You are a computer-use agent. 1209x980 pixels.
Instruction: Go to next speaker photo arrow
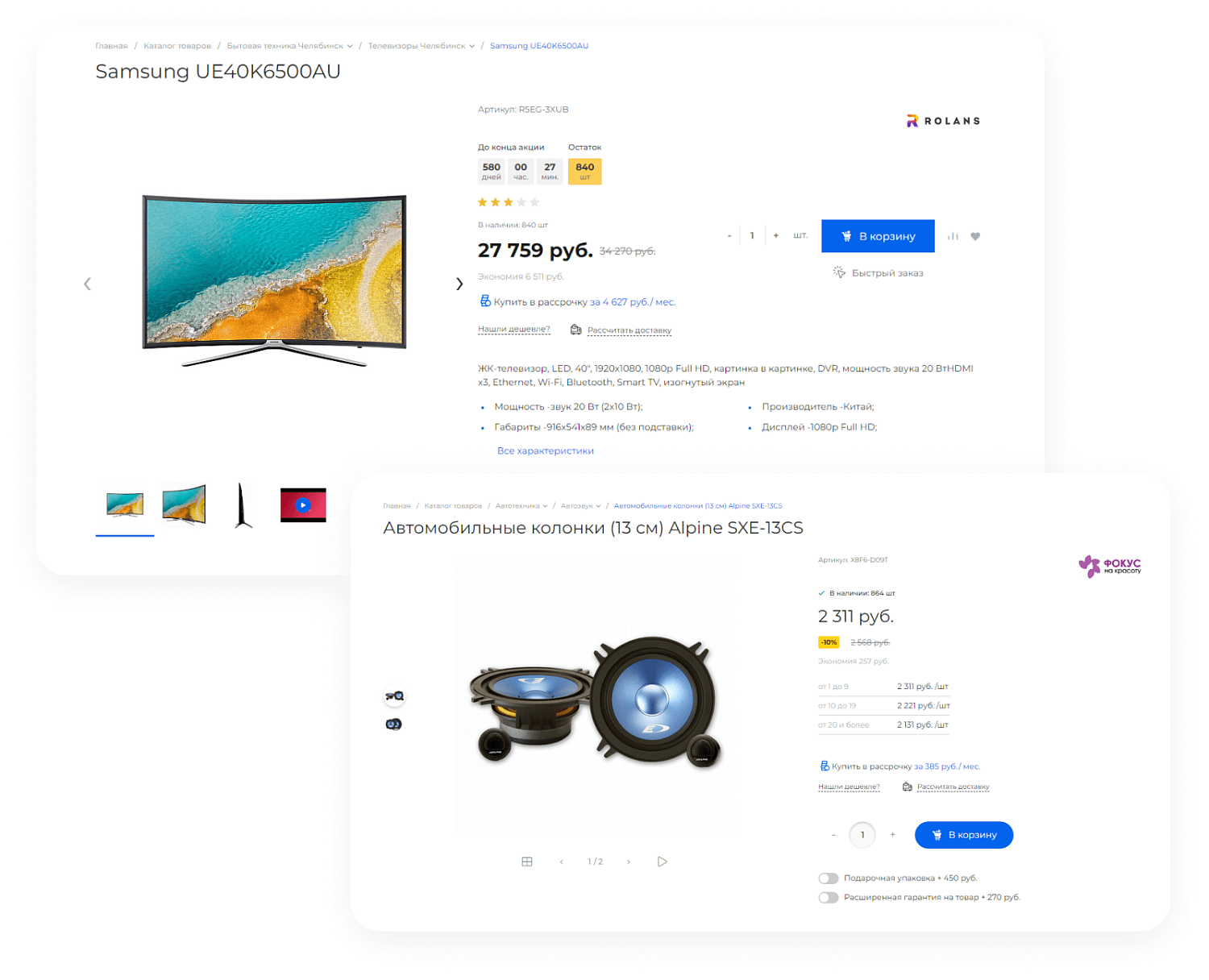tap(629, 862)
